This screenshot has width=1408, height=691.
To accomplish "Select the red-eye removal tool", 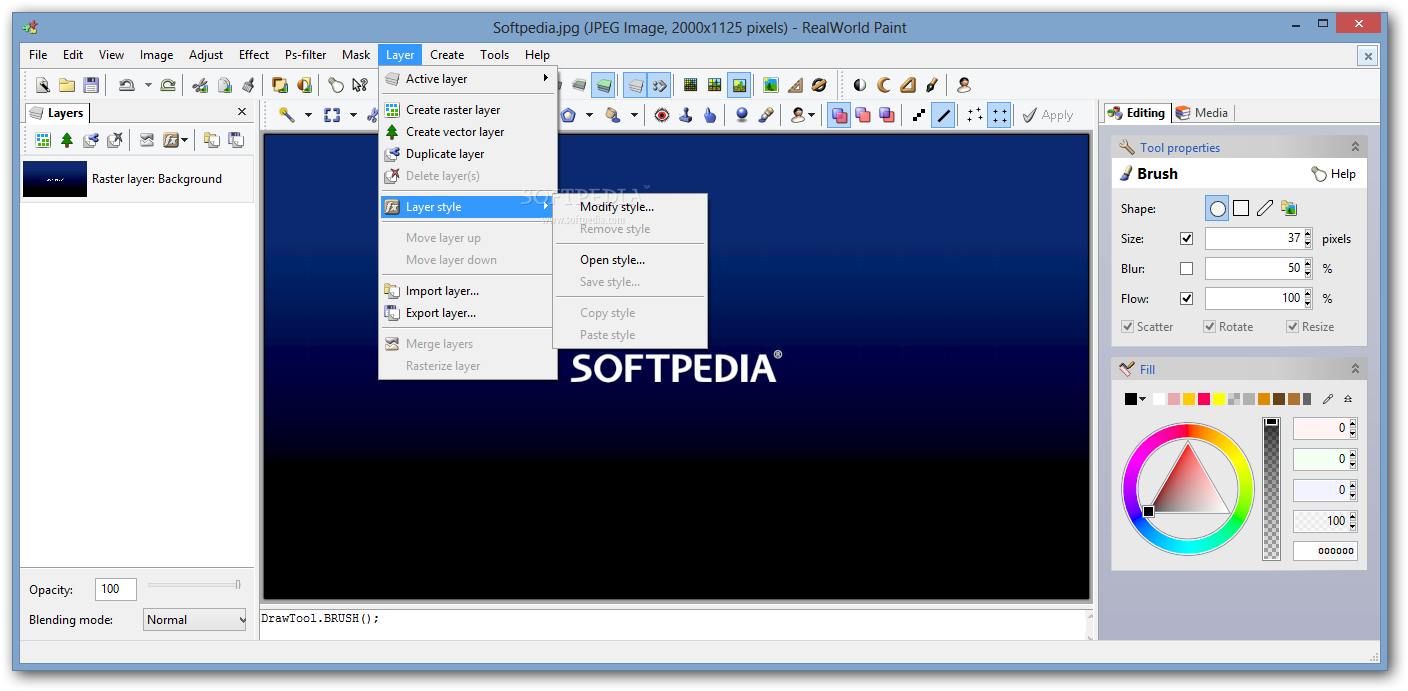I will tap(662, 115).
